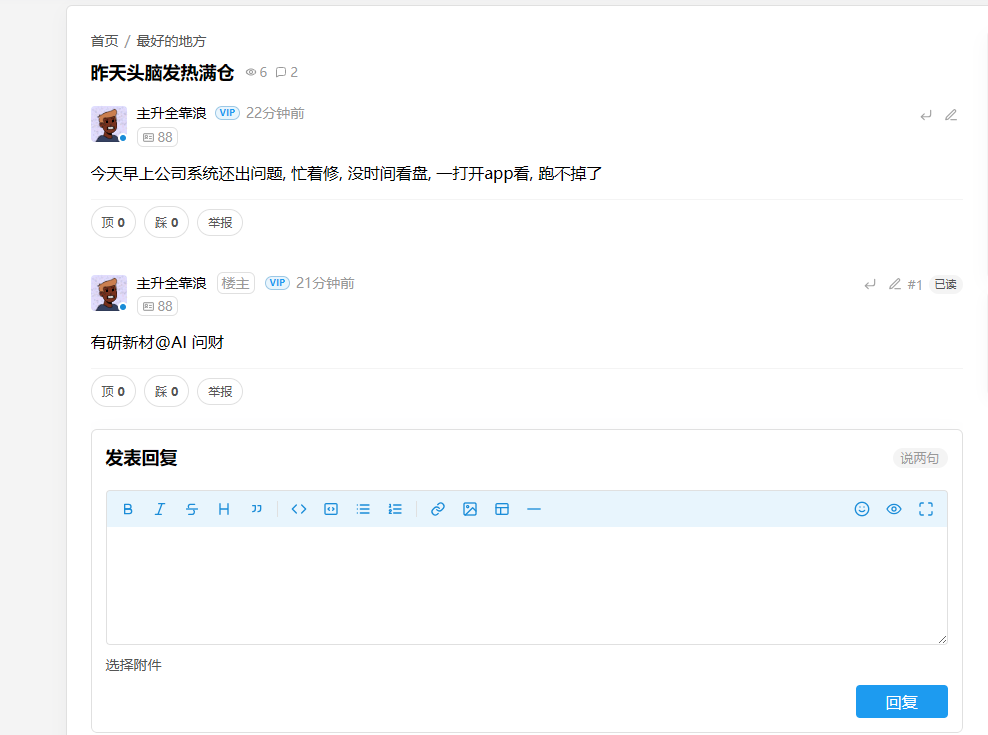Downvote second post with 踩 button
The width and height of the screenshot is (988, 735).
166,391
